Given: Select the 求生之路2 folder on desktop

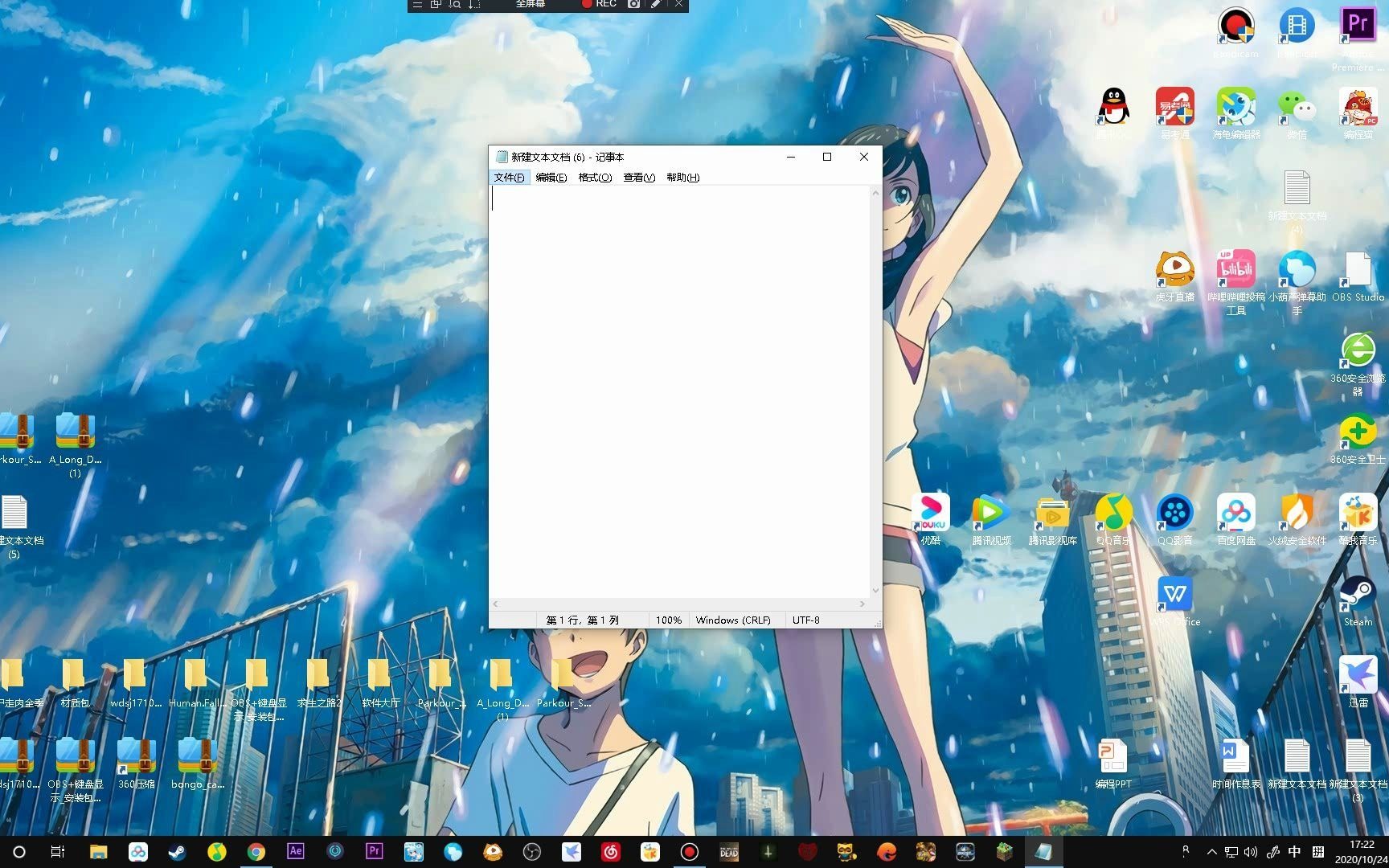Looking at the screenshot, I should 319,683.
